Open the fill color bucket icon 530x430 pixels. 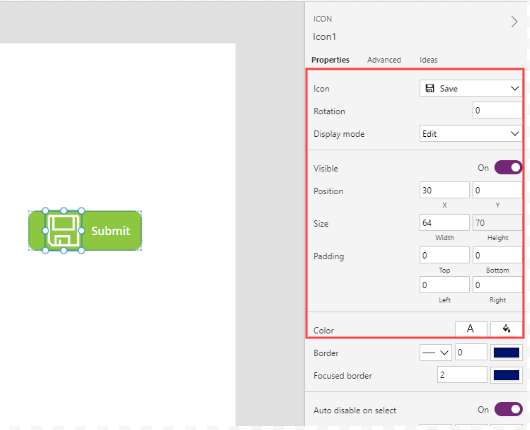(506, 328)
